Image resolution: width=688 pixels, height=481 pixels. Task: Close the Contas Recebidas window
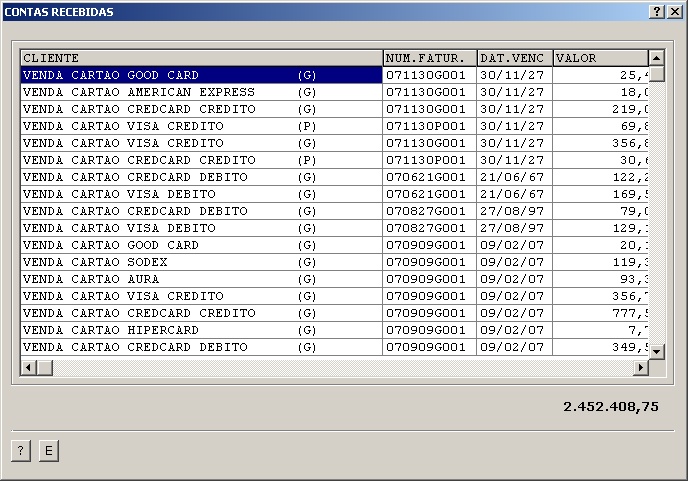coord(674,12)
